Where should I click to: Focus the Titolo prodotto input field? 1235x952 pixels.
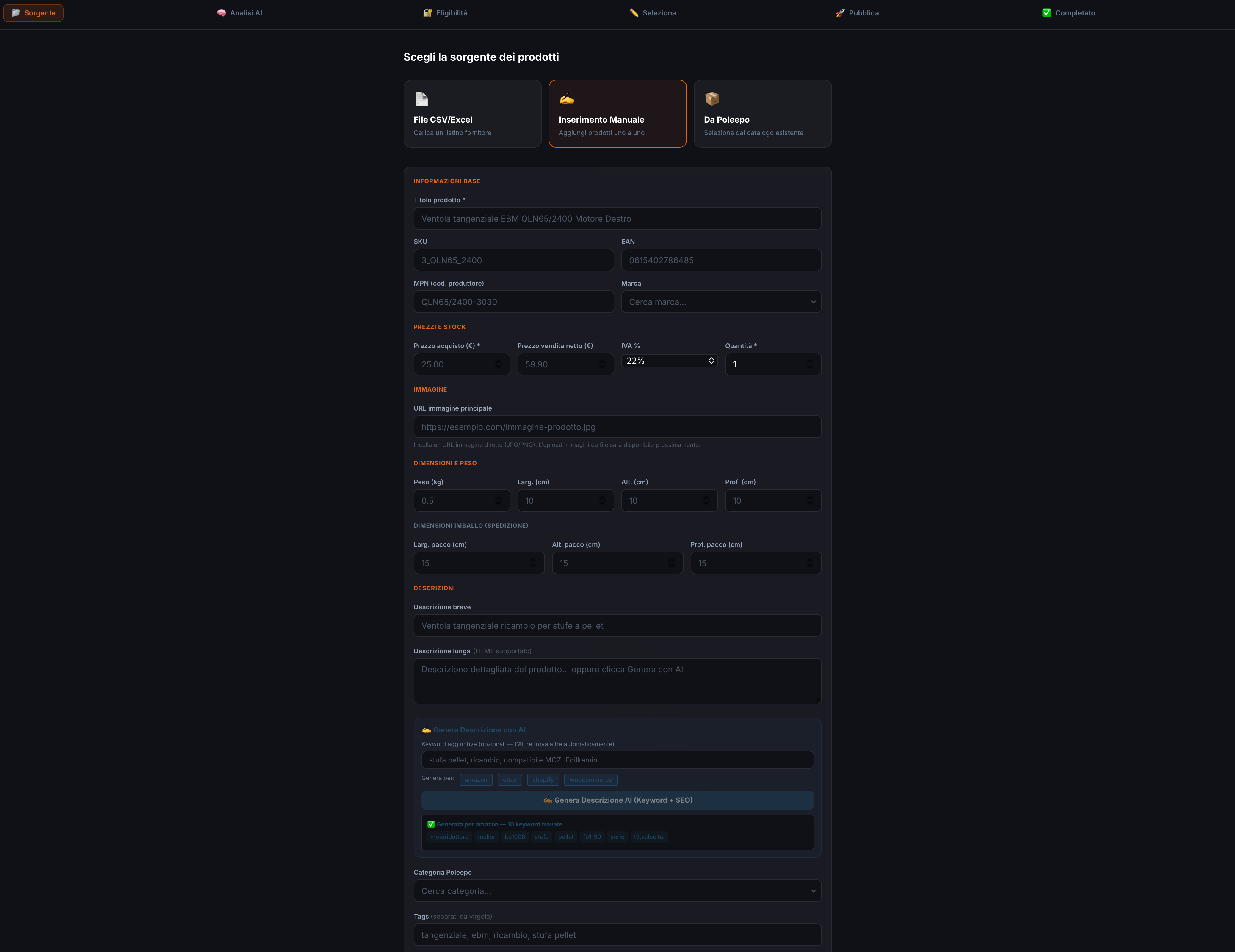[x=617, y=219]
